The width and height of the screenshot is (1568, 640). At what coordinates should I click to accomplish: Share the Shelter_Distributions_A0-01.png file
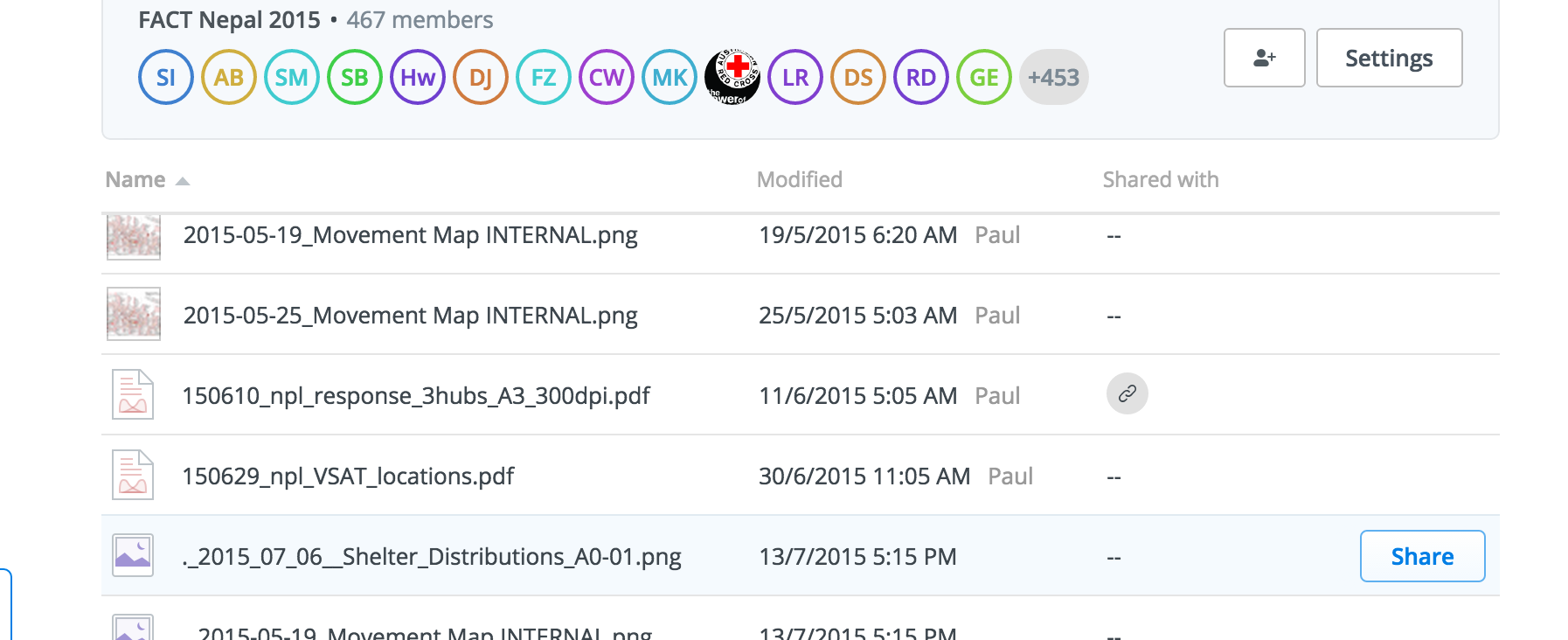(1423, 556)
